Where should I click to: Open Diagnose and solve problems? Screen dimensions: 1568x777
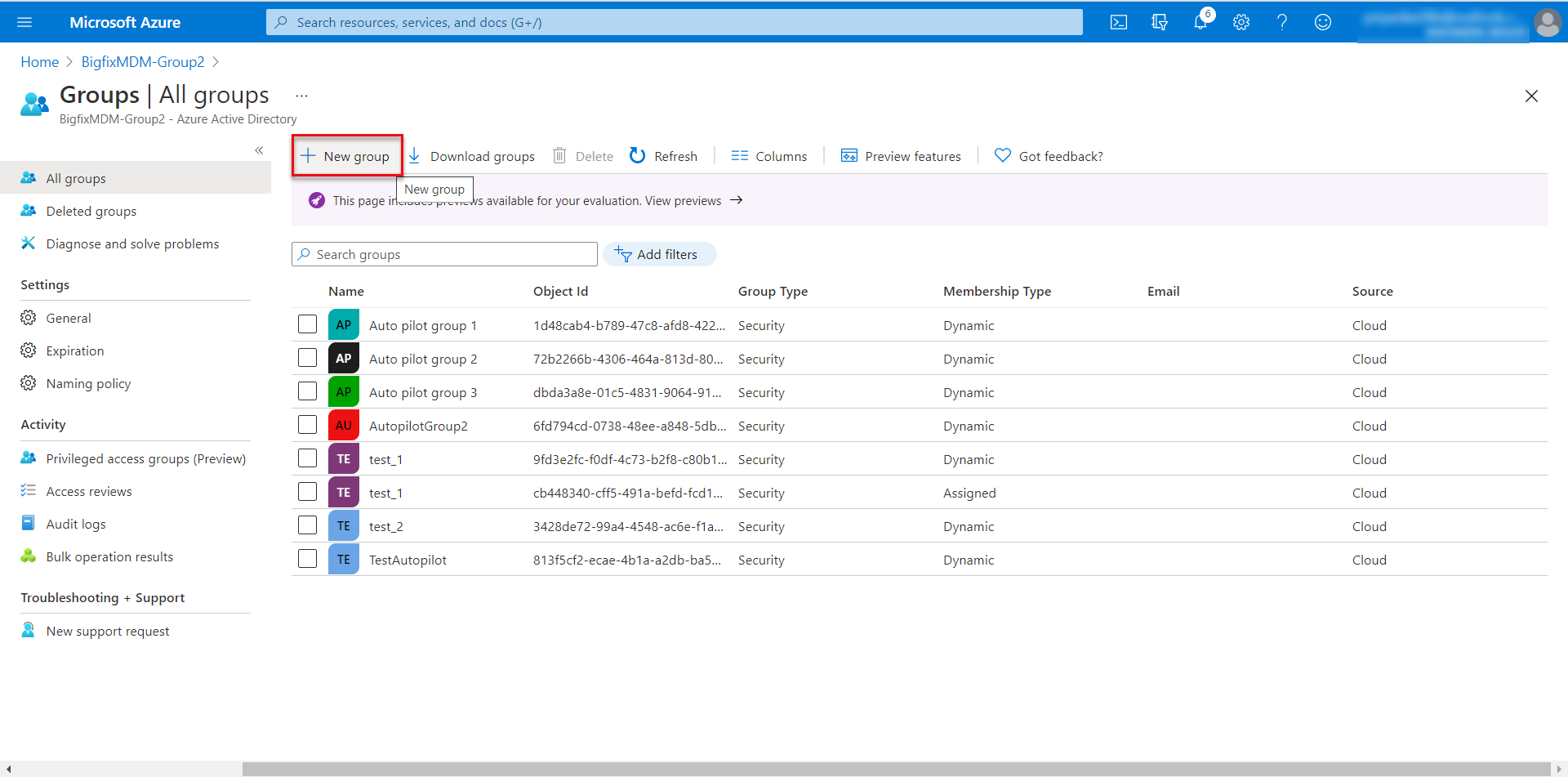coord(132,243)
